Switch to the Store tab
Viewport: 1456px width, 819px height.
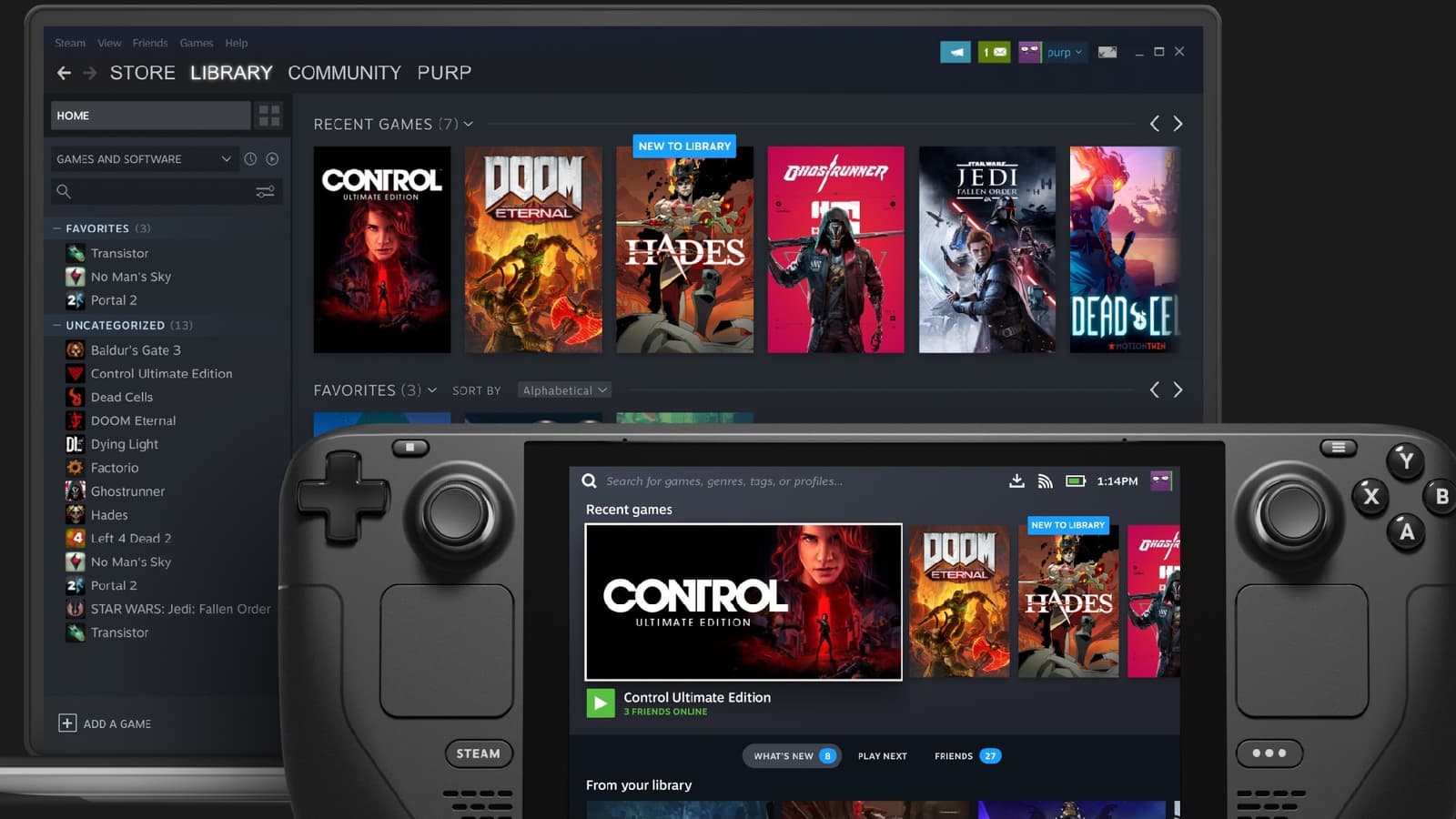[x=143, y=73]
